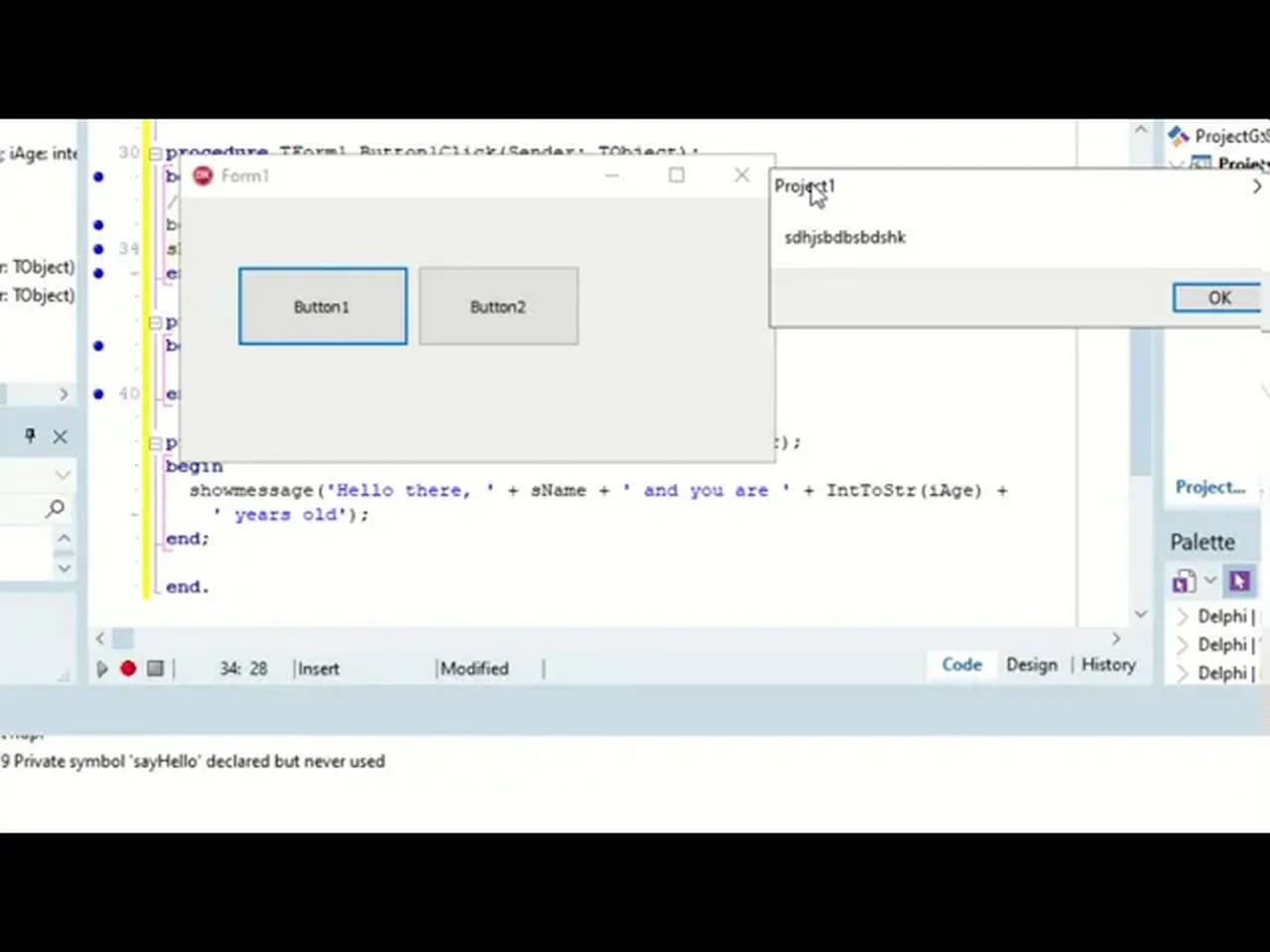The height and width of the screenshot is (952, 1270).
Task: Click the ProjectGS icon at the top right
Action: 1179,135
